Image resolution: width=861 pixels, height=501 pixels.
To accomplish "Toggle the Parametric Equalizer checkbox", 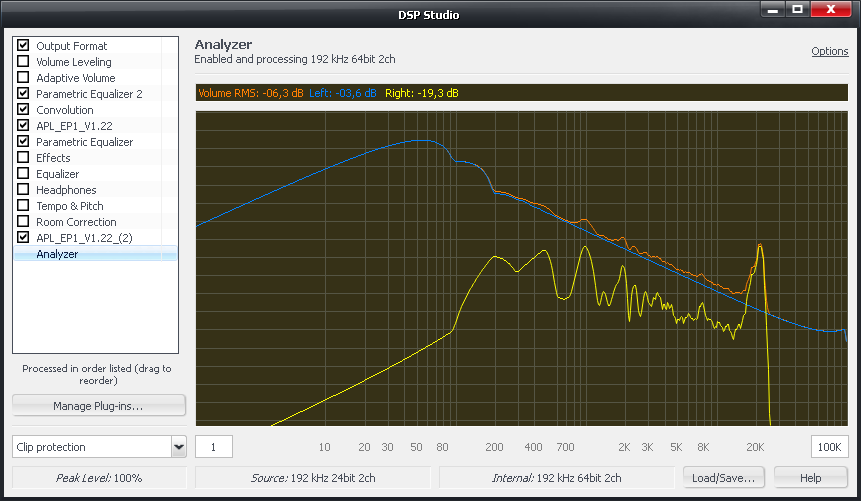I will click(x=23, y=141).
